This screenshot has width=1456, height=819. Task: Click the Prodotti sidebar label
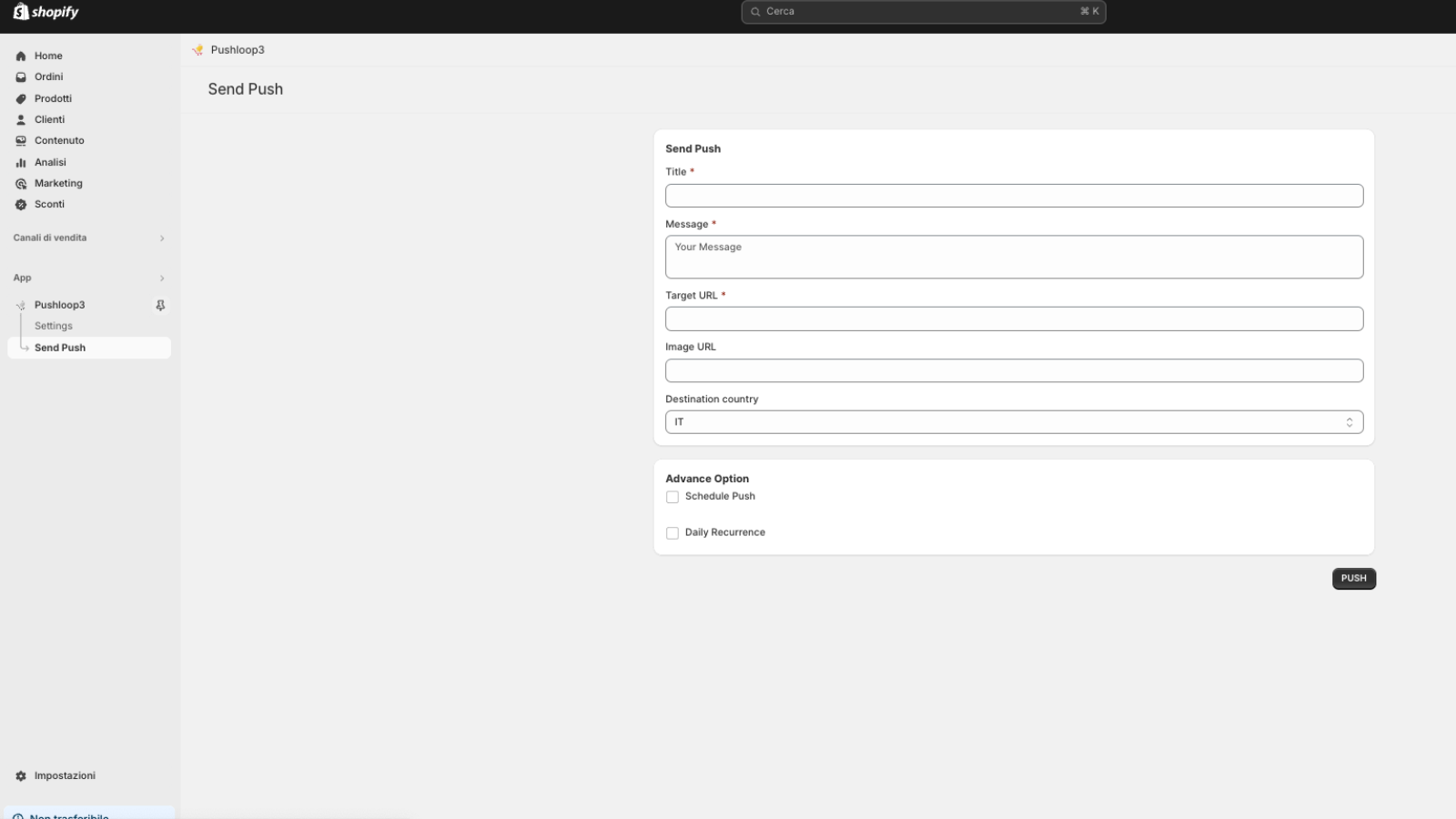click(53, 99)
